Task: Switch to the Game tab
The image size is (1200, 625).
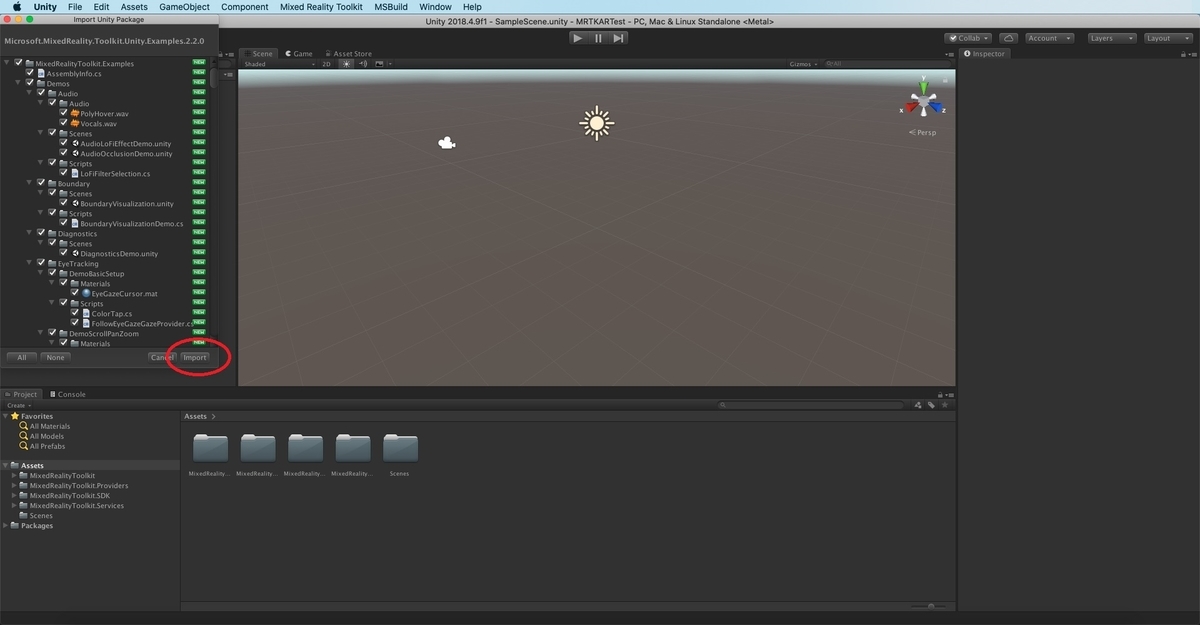Action: click(299, 54)
